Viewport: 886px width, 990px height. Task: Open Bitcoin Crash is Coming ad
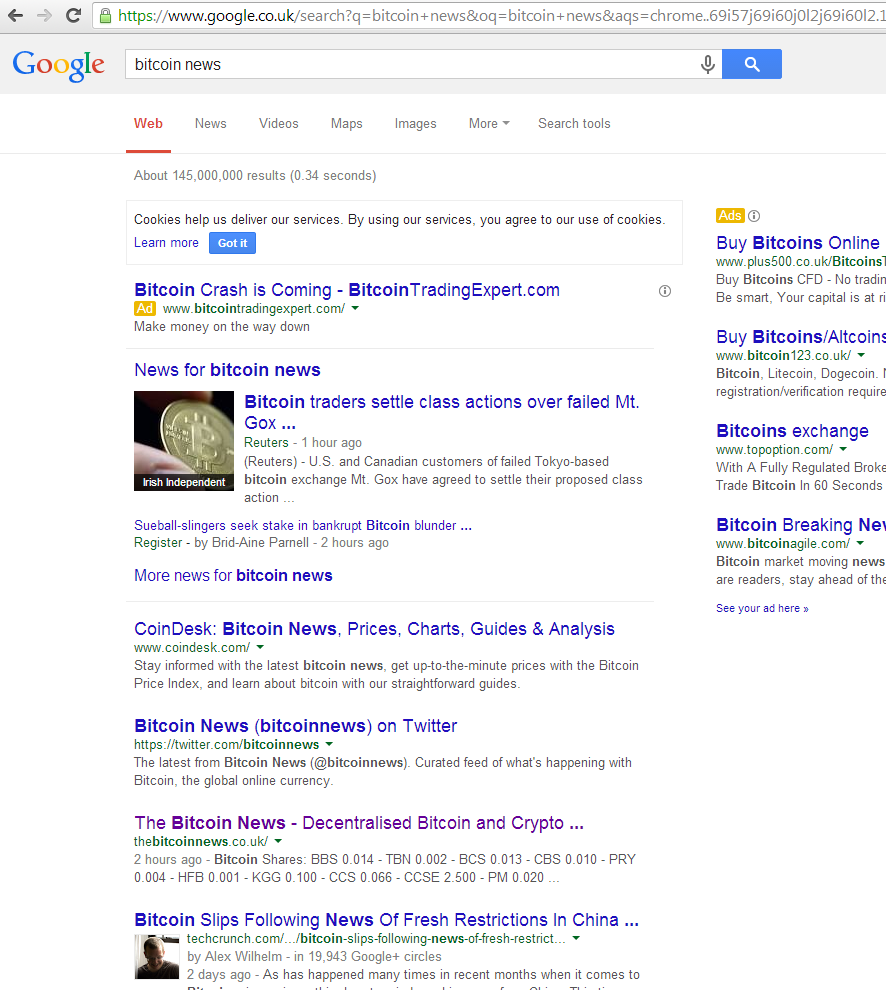coord(347,290)
